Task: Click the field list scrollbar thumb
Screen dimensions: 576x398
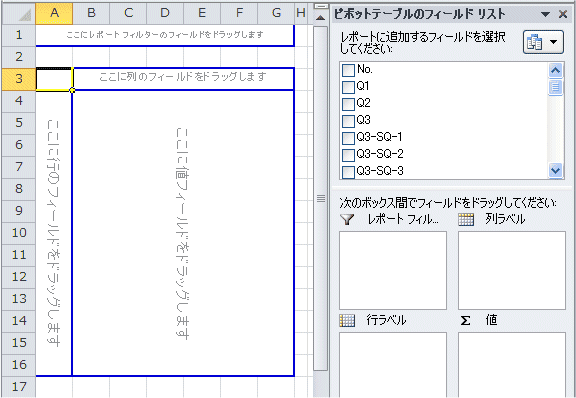Action: coord(555,87)
